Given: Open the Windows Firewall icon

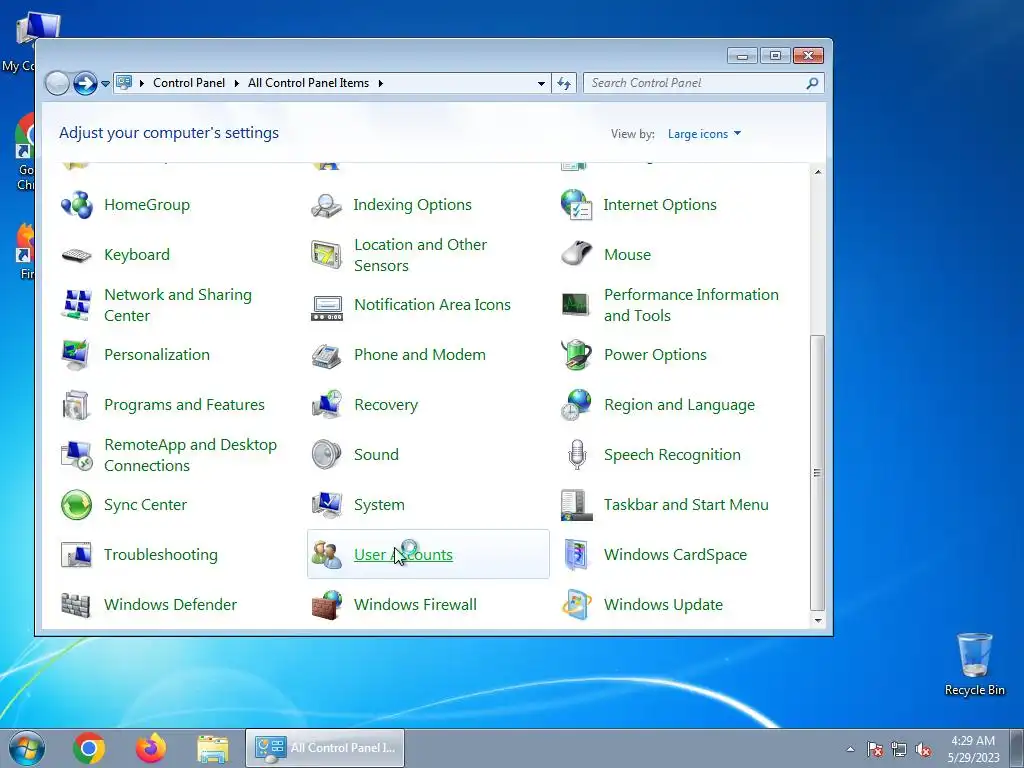Looking at the screenshot, I should pos(327,605).
